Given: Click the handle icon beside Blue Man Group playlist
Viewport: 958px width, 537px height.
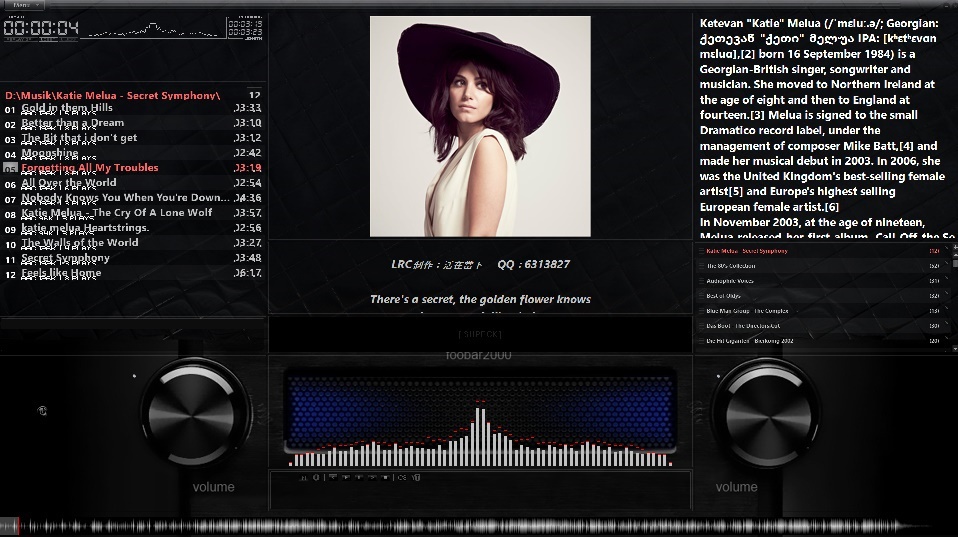Looking at the screenshot, I should click(701, 311).
